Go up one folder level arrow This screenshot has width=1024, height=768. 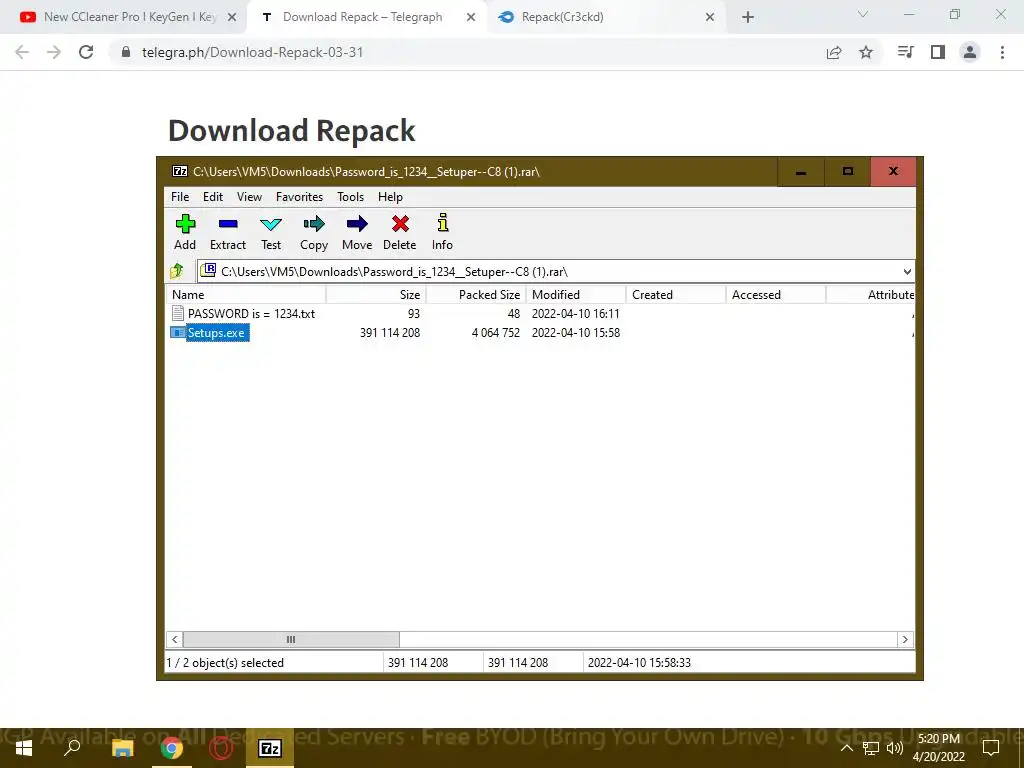coord(176,270)
